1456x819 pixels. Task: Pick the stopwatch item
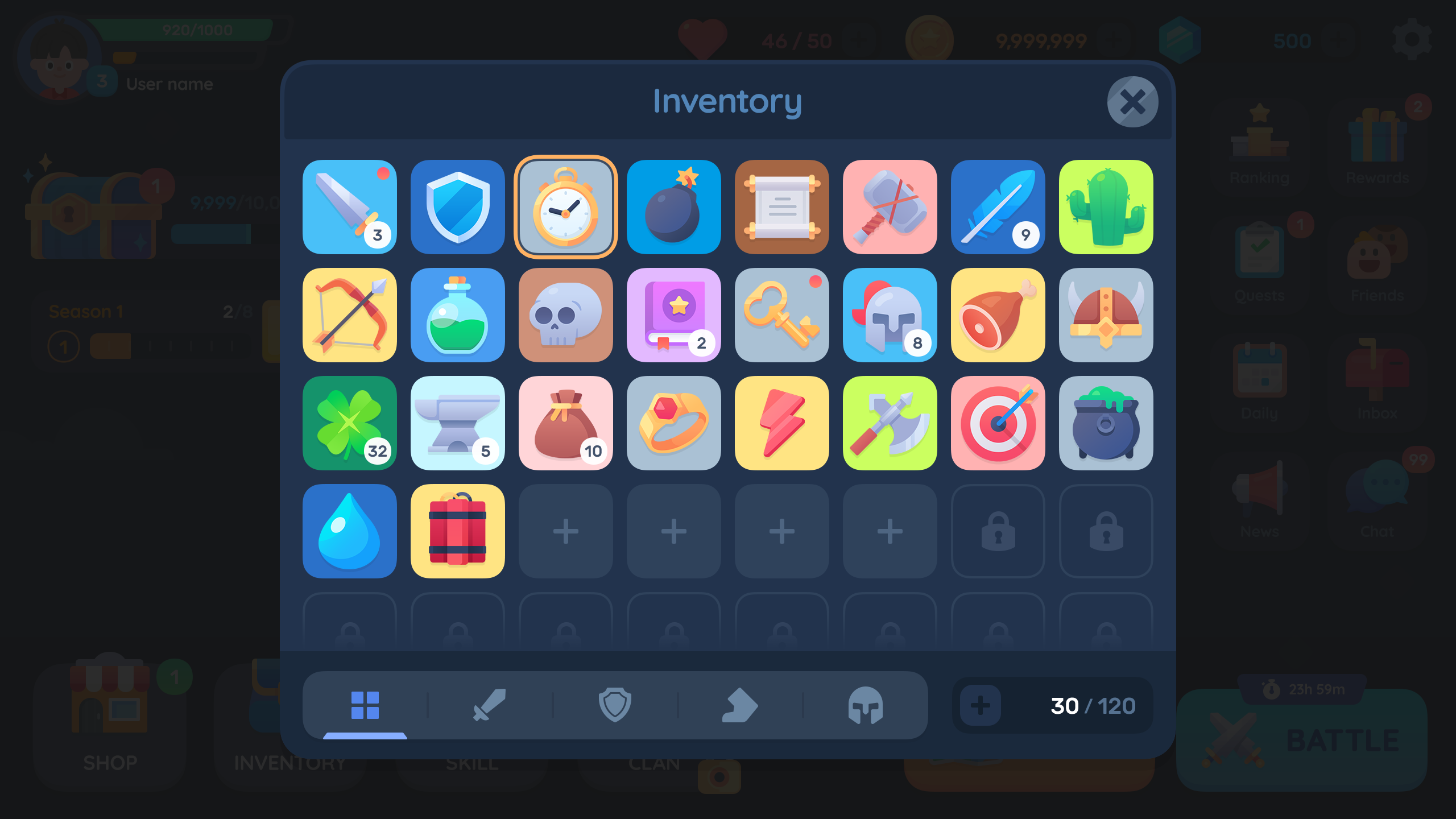point(565,207)
